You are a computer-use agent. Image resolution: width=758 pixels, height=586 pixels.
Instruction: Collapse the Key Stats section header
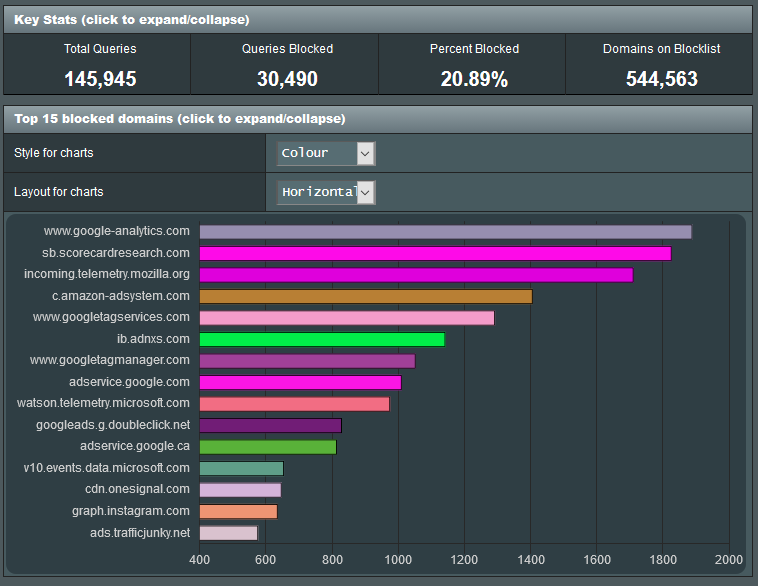pos(378,20)
